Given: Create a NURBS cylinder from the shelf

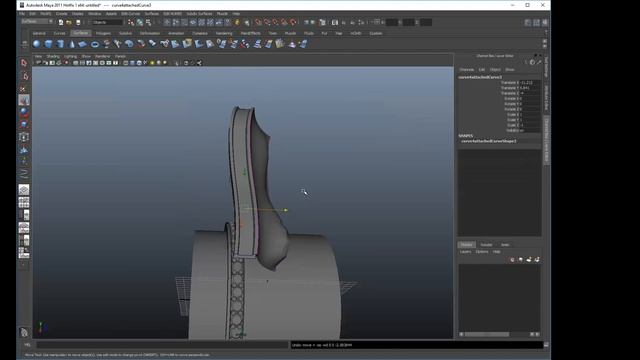Looking at the screenshot, I should click(60, 44).
